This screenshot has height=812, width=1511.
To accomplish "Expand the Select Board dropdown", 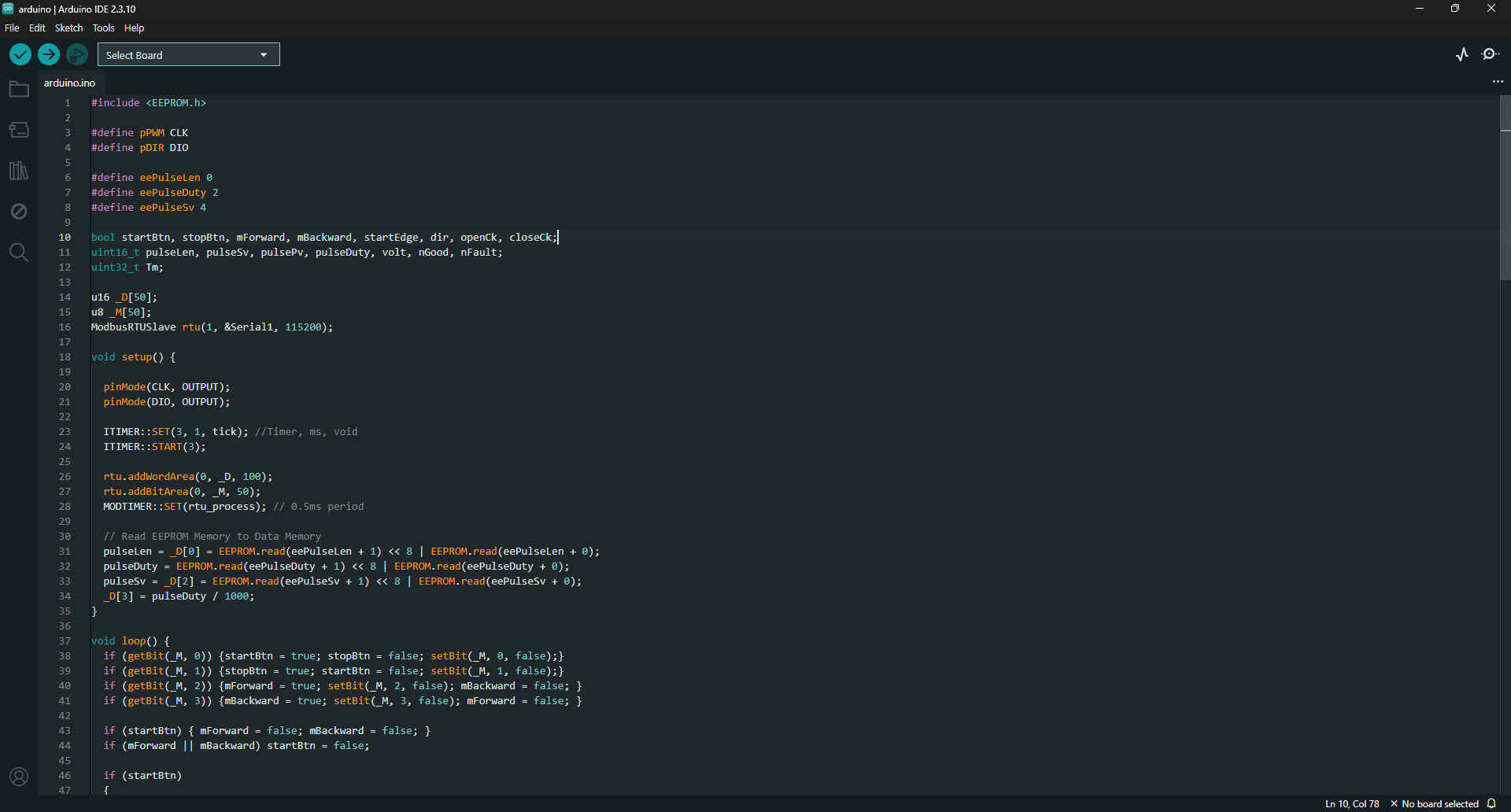I will click(189, 54).
